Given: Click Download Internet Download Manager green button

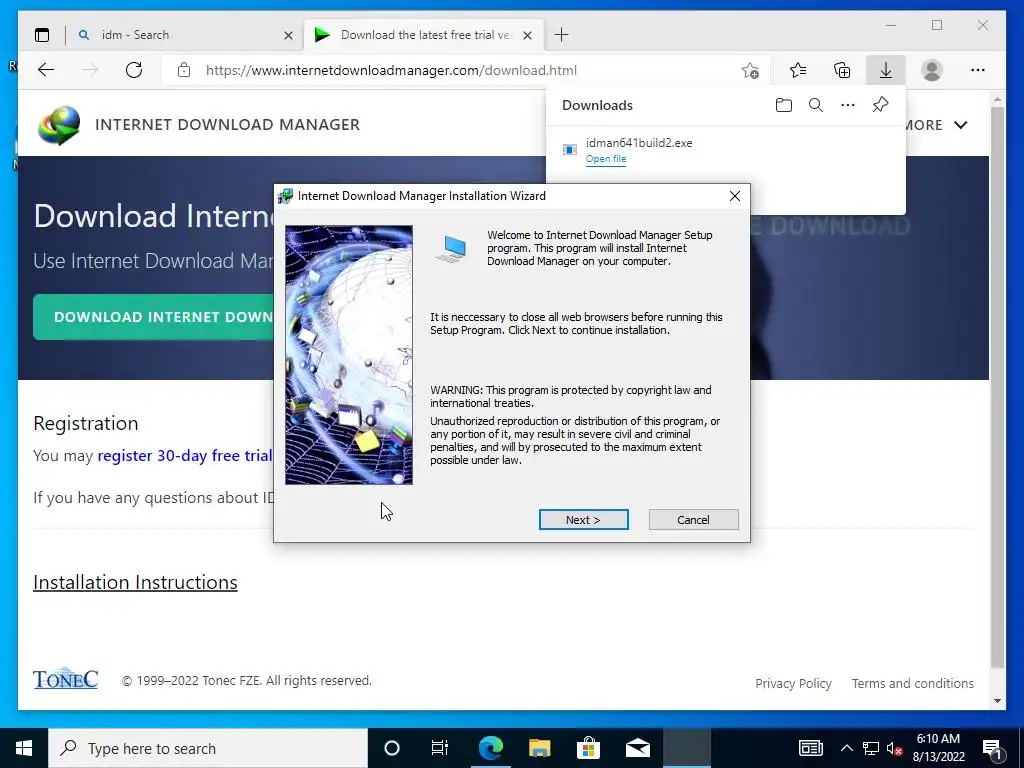Looking at the screenshot, I should coord(153,317).
